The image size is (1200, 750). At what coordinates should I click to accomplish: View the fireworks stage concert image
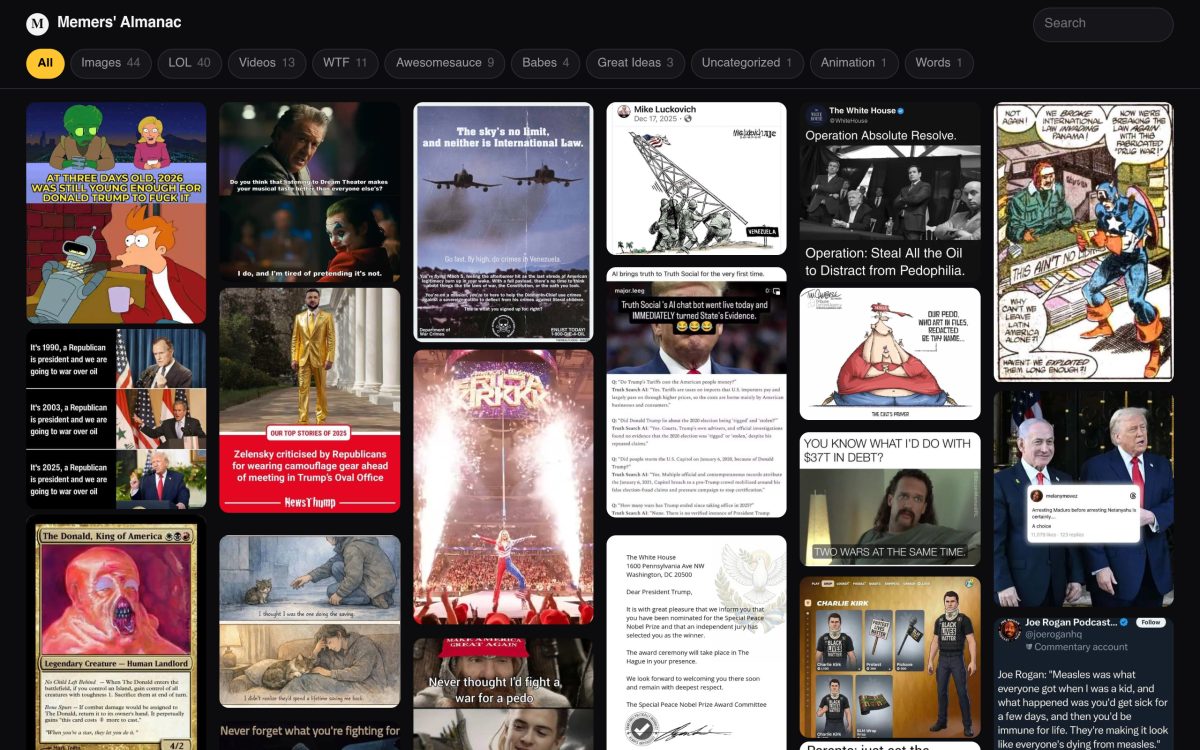pyautogui.click(x=503, y=487)
